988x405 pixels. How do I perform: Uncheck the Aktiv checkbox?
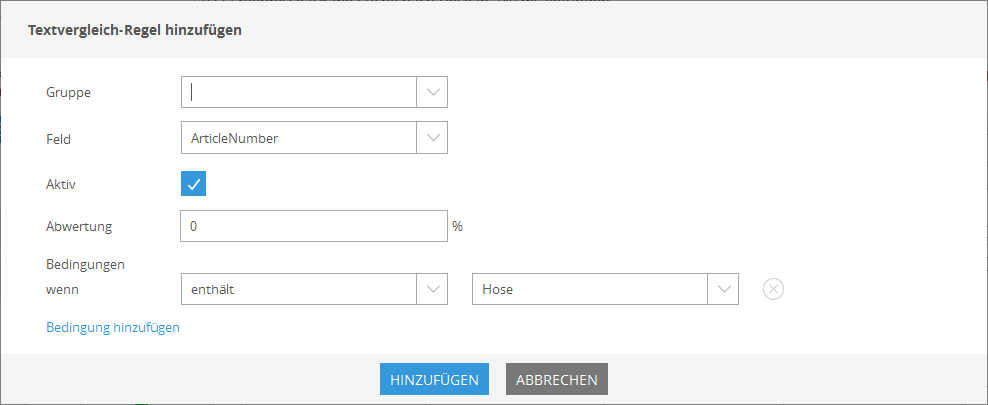(x=193, y=184)
